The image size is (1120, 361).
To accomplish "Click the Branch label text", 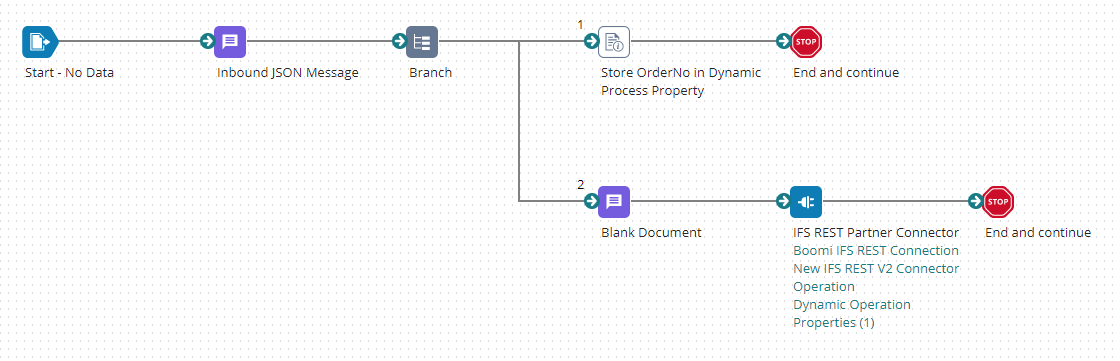I will point(431,73).
